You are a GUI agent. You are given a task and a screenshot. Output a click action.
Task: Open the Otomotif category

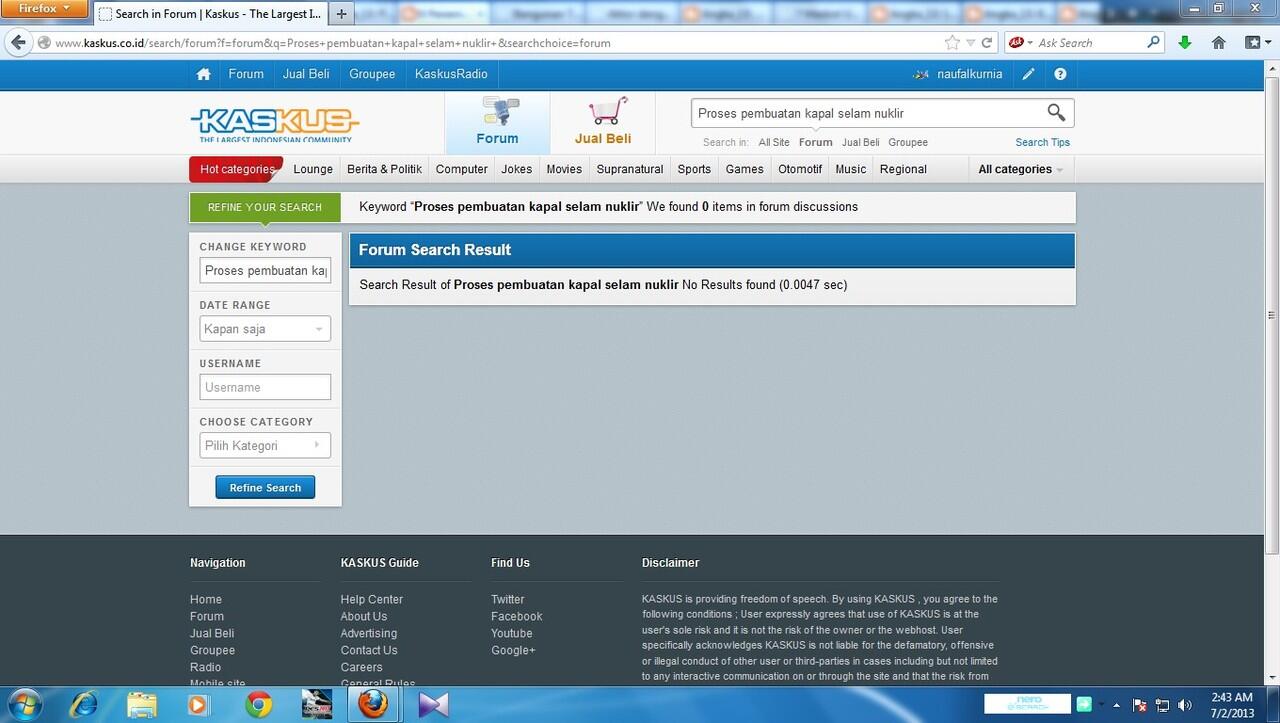click(x=800, y=169)
